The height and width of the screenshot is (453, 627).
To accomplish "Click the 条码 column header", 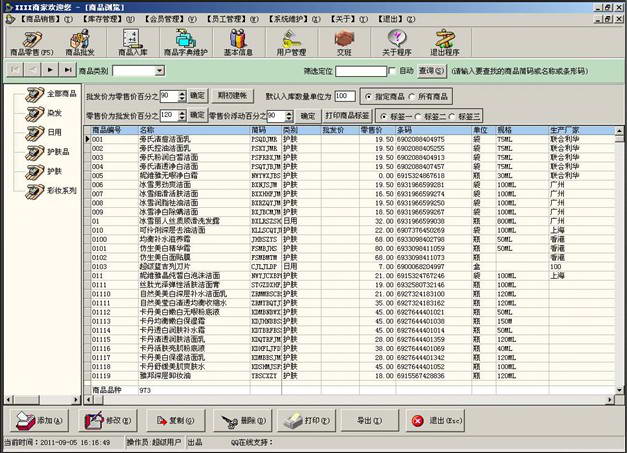I will pos(433,130).
